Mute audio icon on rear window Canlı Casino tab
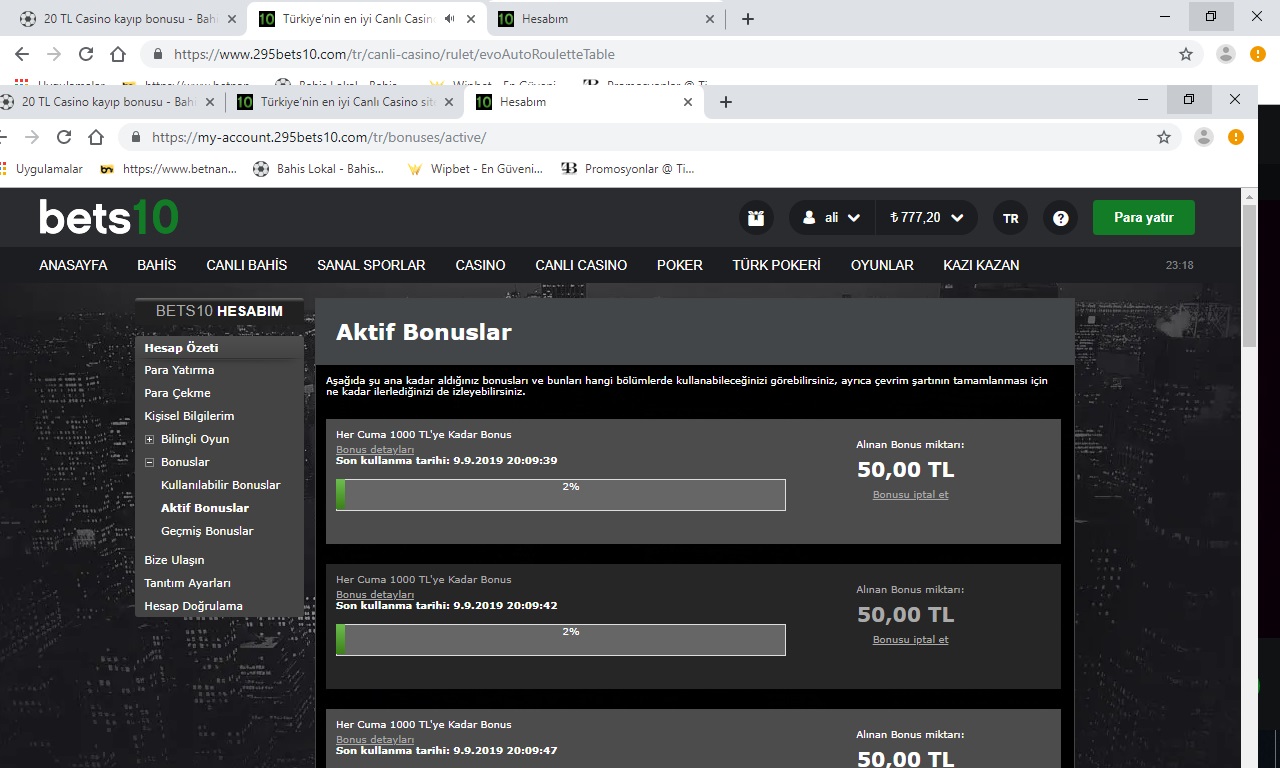The width and height of the screenshot is (1280, 768). click(x=450, y=18)
